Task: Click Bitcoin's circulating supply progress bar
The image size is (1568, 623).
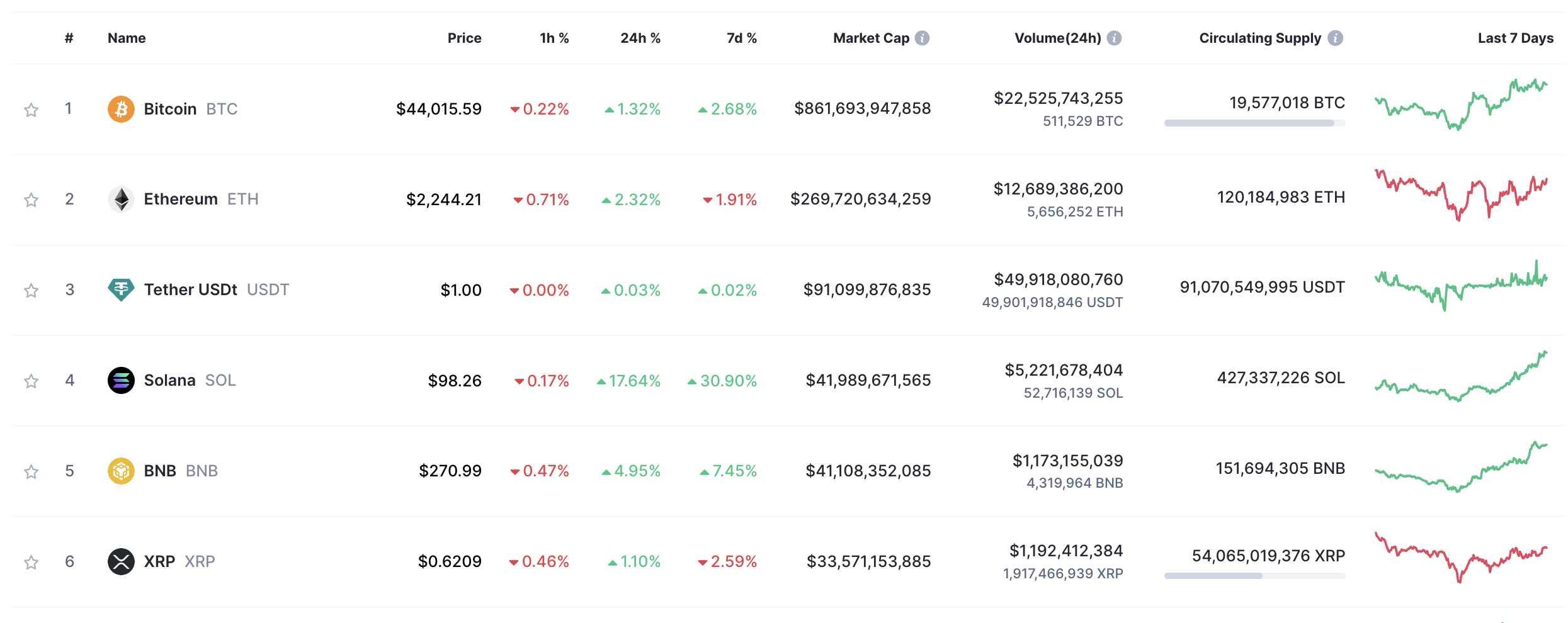Action: [x=1254, y=123]
